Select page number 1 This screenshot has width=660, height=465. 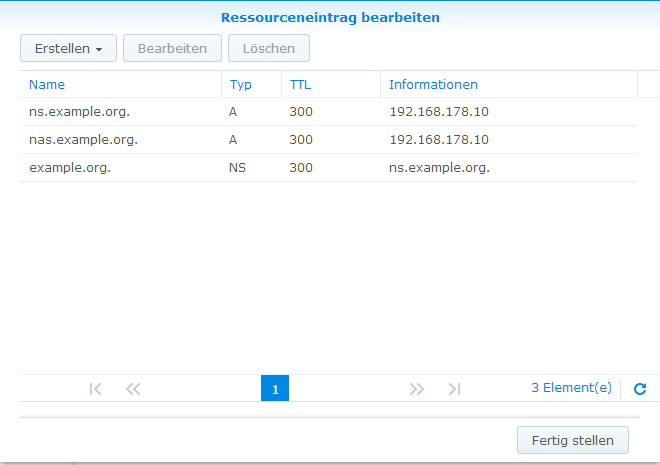[275, 388]
